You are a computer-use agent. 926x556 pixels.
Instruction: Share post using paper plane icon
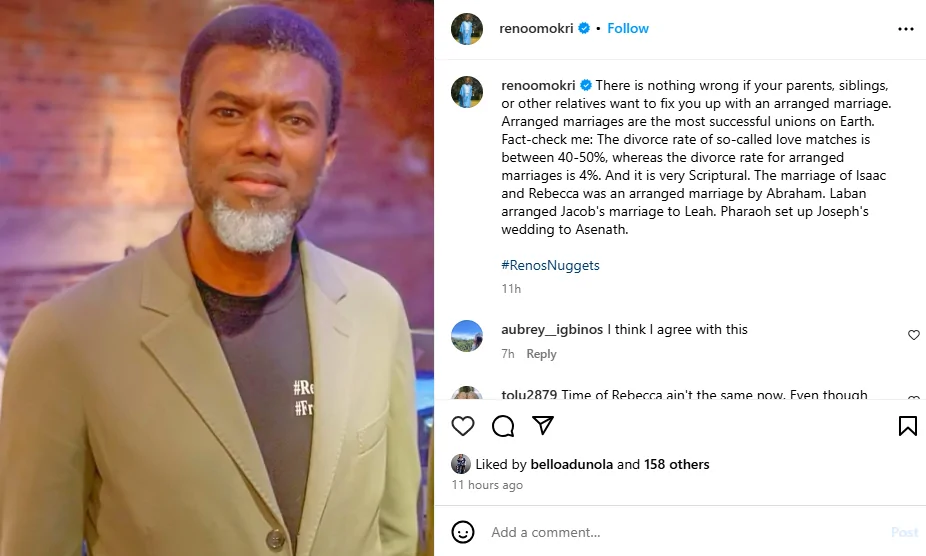pos(543,427)
